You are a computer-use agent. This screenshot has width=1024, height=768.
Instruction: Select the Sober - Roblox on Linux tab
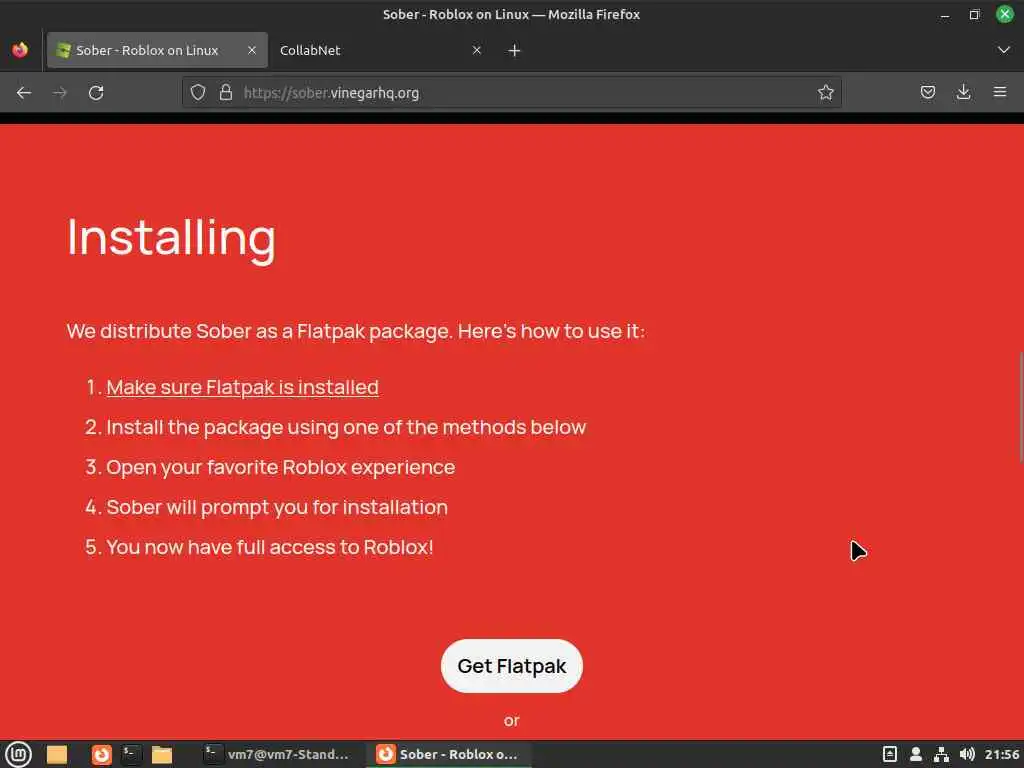point(157,50)
